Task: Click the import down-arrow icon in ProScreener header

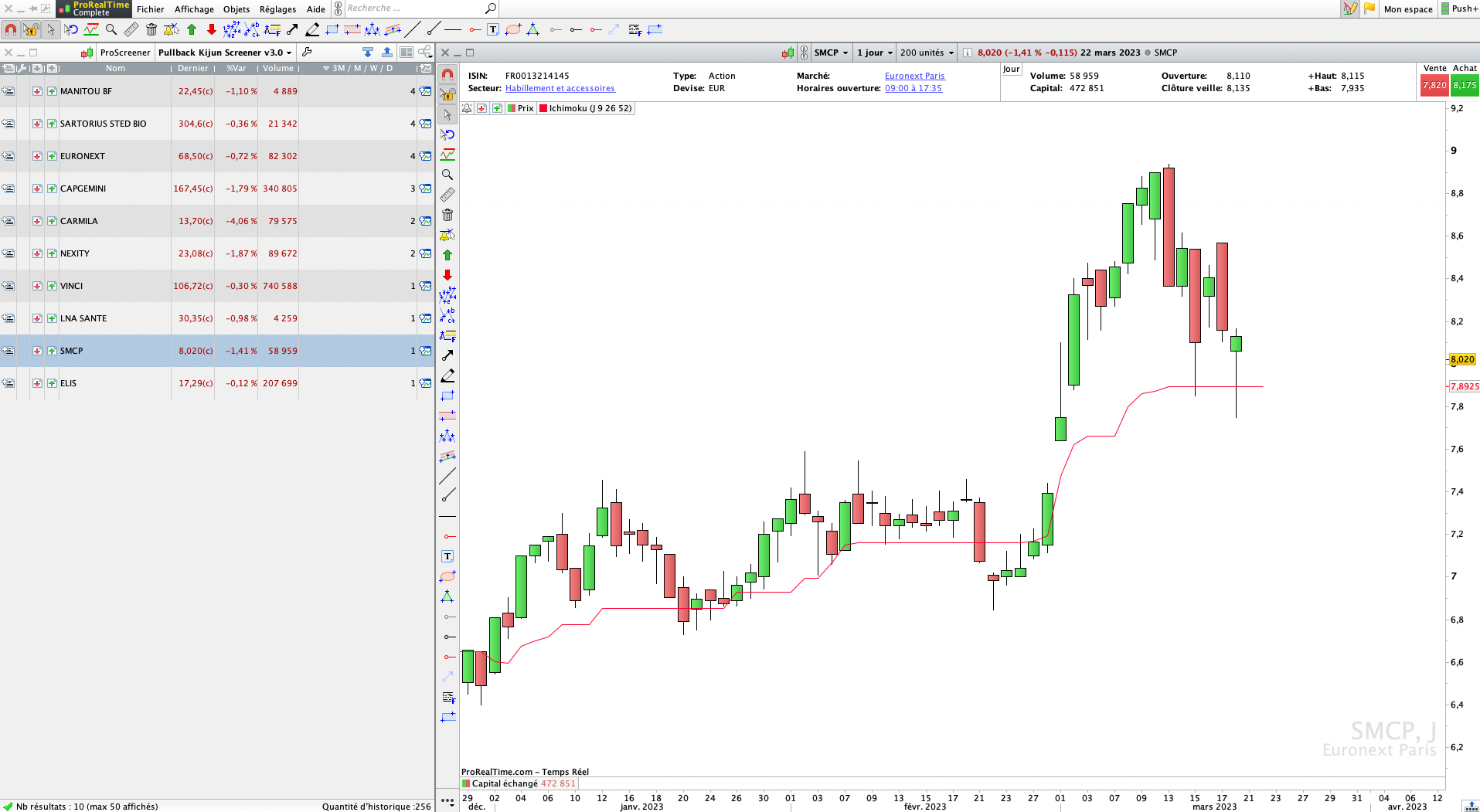Action: pyautogui.click(x=368, y=53)
